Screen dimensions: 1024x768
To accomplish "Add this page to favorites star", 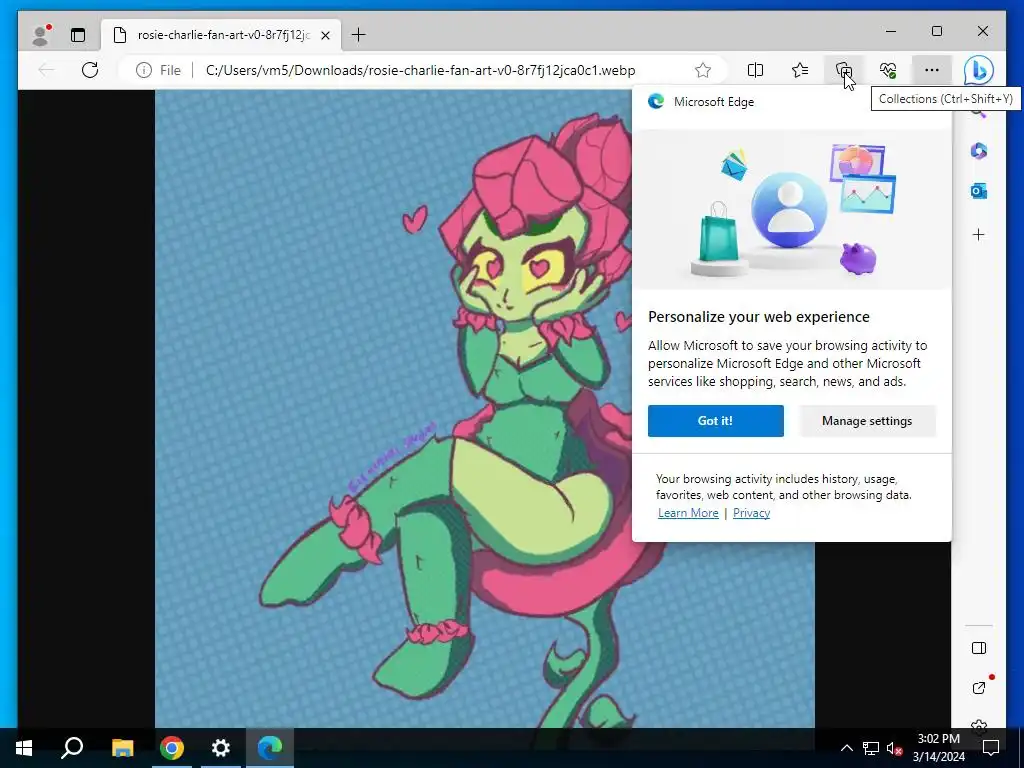I will tap(703, 70).
